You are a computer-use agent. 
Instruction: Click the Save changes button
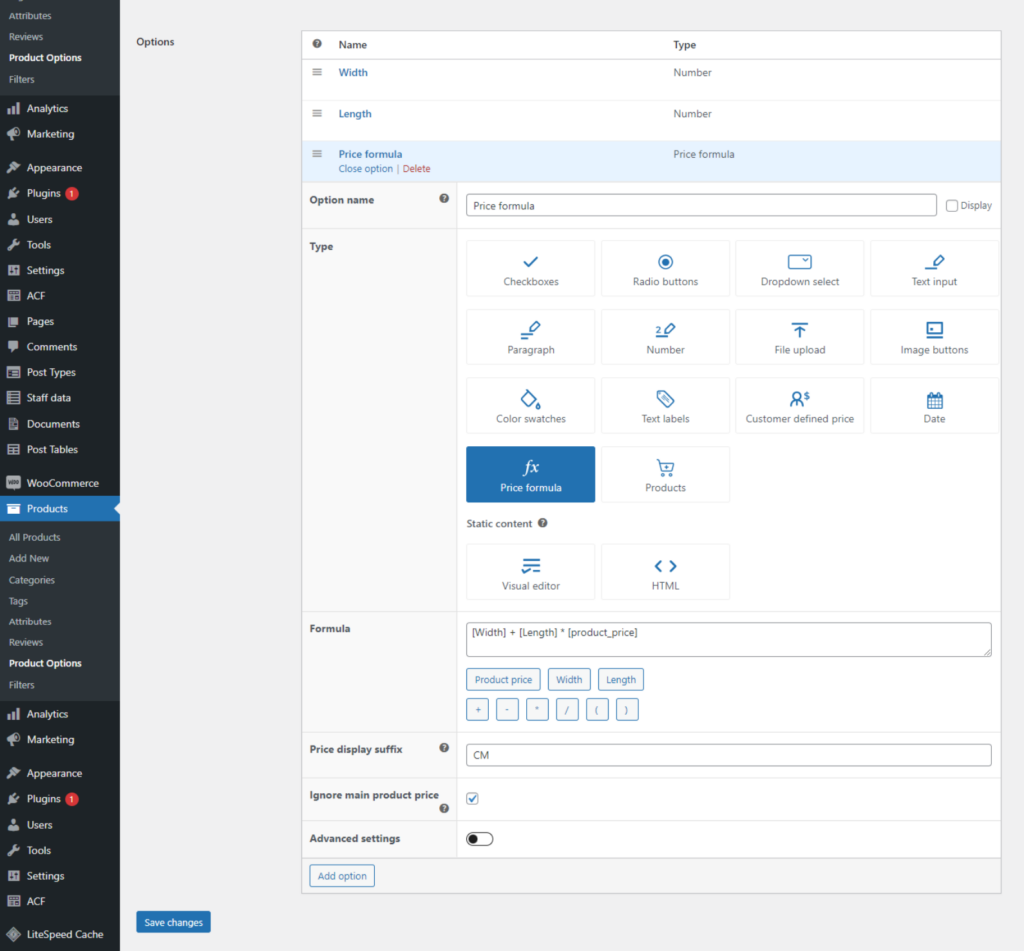(173, 922)
